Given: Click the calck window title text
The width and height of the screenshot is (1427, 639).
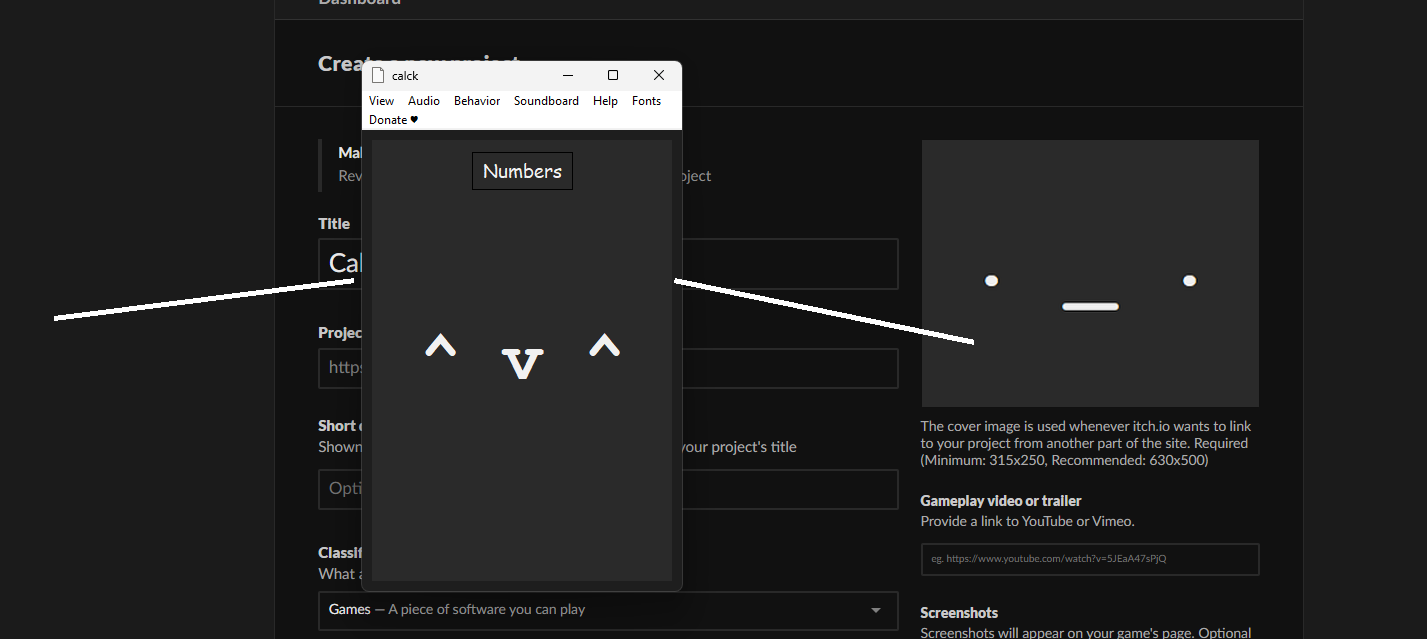Looking at the screenshot, I should tap(405, 76).
